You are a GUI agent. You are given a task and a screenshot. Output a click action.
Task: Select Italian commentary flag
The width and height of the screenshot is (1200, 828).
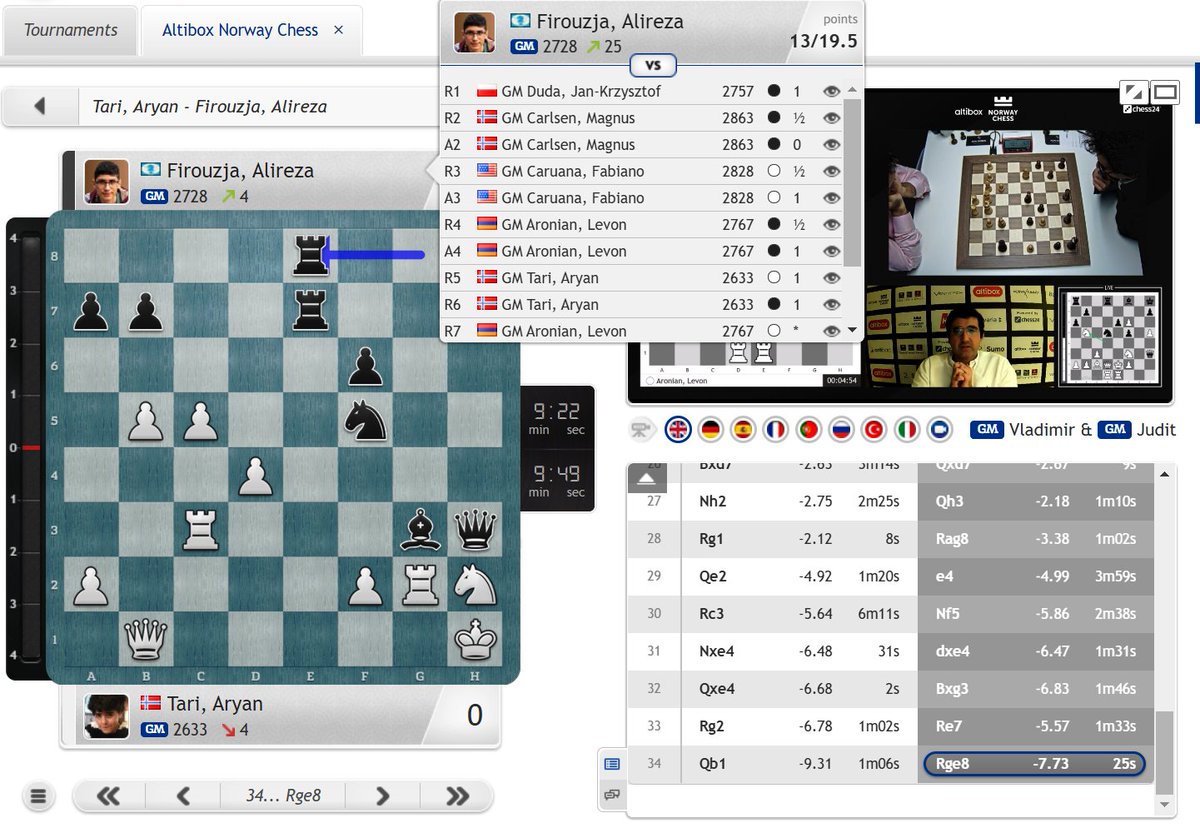click(906, 430)
